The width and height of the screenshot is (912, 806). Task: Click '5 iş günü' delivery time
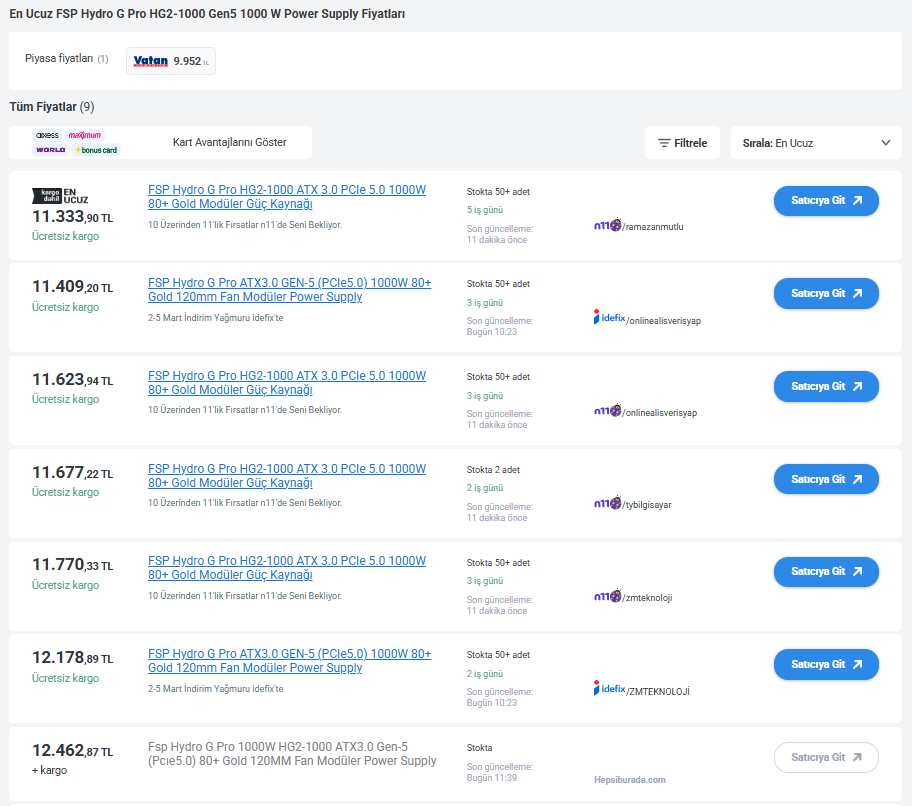(484, 210)
